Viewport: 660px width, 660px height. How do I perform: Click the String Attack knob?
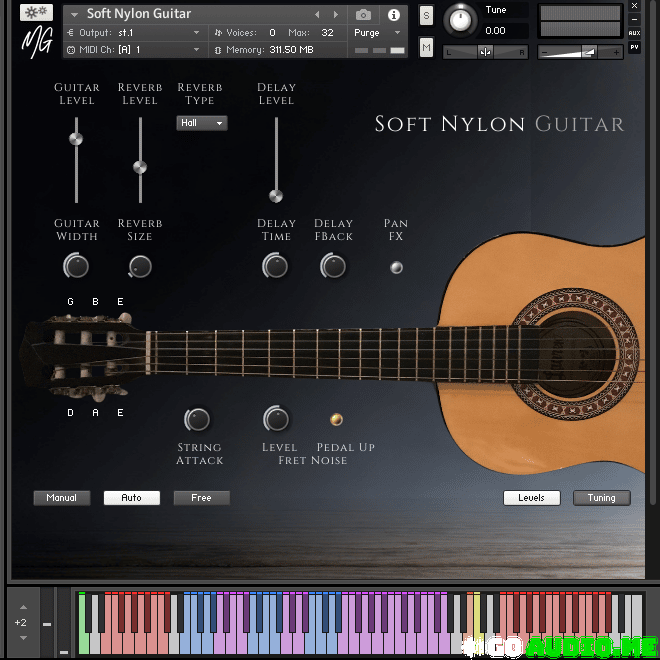pos(199,419)
